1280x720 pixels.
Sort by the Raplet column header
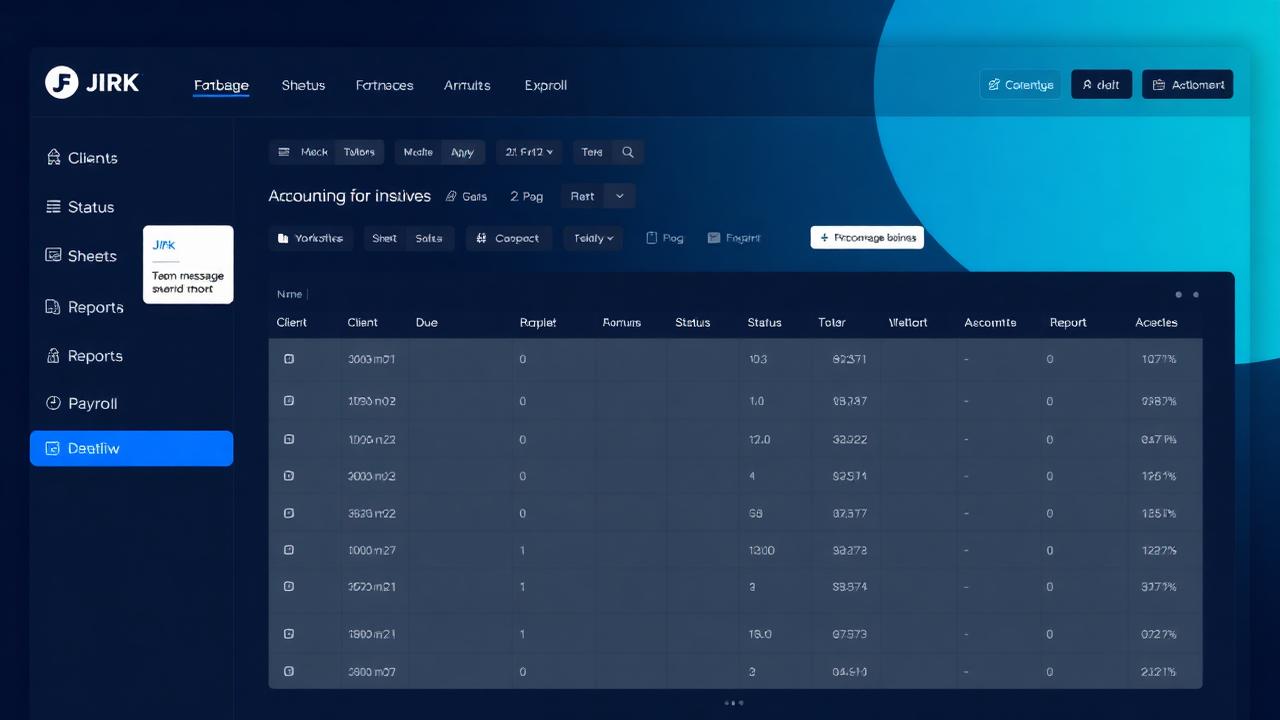[538, 322]
